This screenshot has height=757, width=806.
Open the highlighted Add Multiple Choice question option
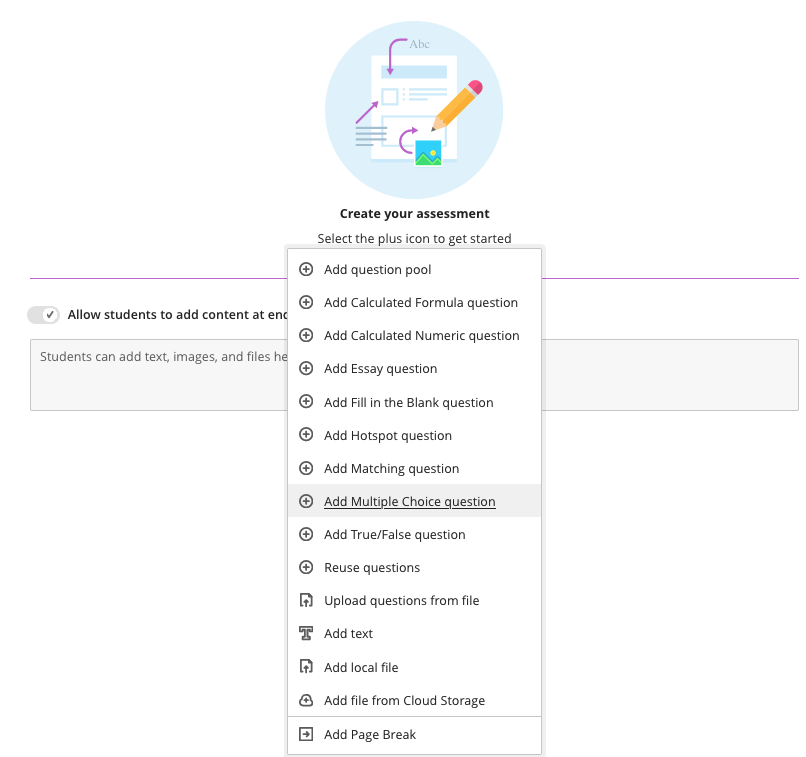point(411,501)
